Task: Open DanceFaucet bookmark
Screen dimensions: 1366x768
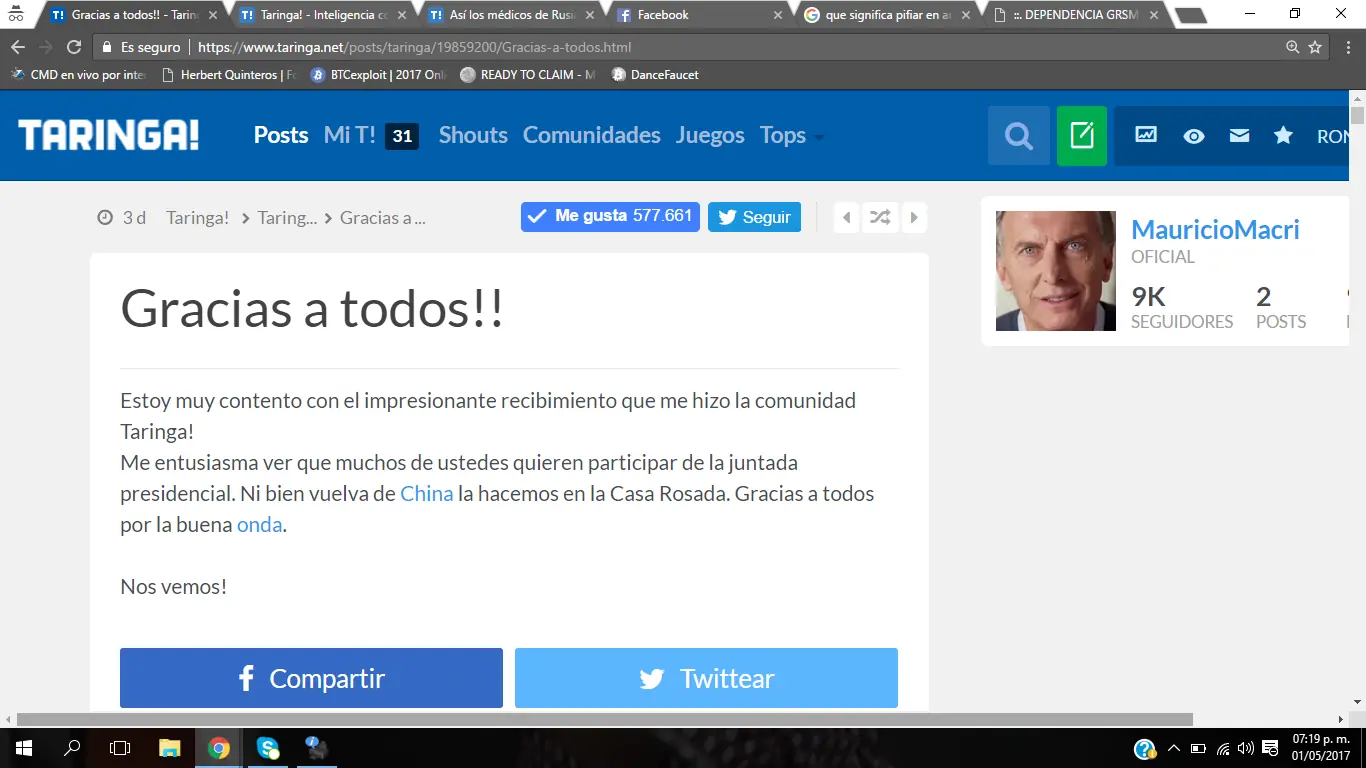Action: coord(655,75)
